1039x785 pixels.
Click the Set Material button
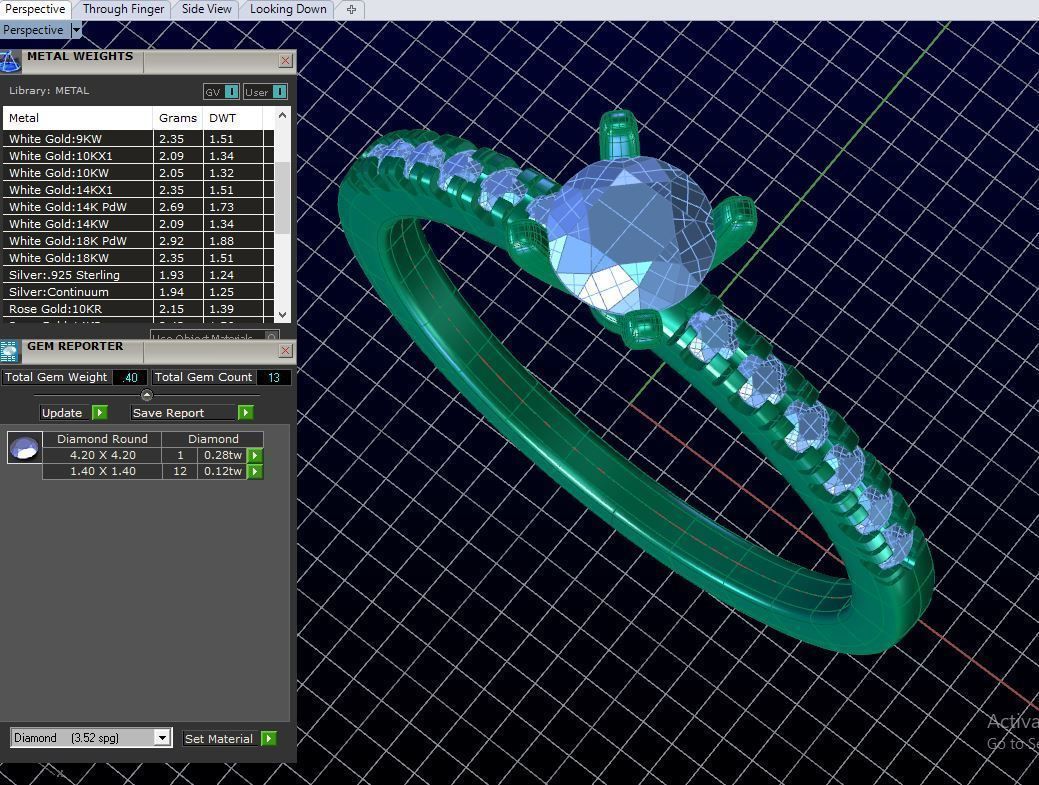tap(221, 739)
